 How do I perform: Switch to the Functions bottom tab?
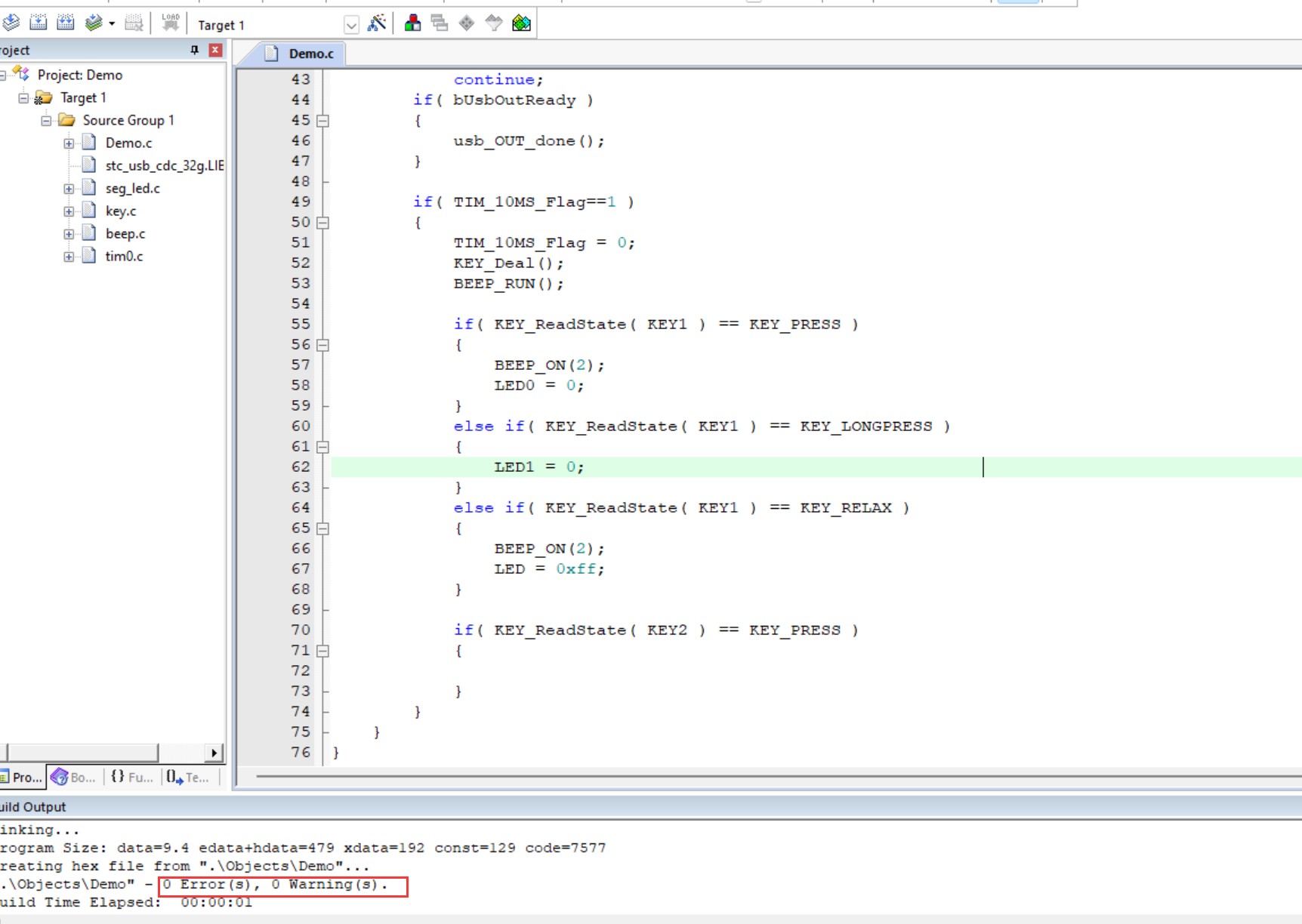coord(132,777)
